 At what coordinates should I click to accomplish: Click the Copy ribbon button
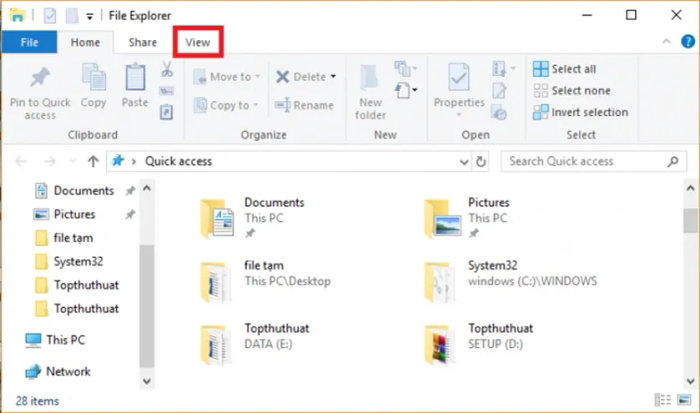[x=93, y=86]
